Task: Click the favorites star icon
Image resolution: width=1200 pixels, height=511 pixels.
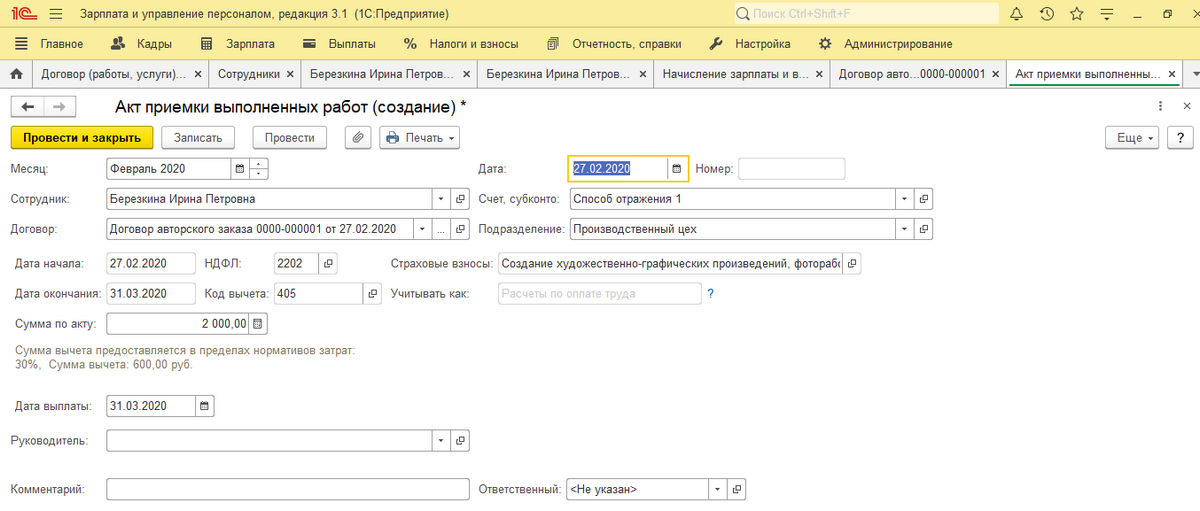Action: tap(1076, 14)
